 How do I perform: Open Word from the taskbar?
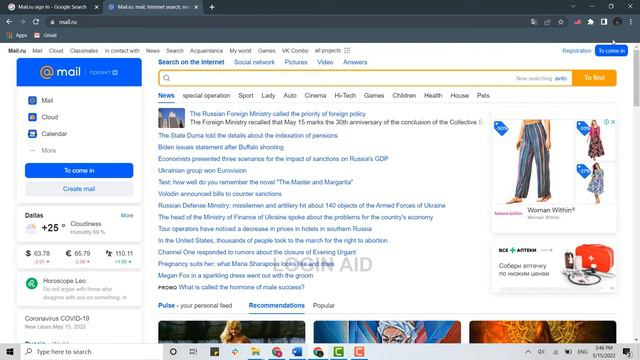(x=297, y=351)
